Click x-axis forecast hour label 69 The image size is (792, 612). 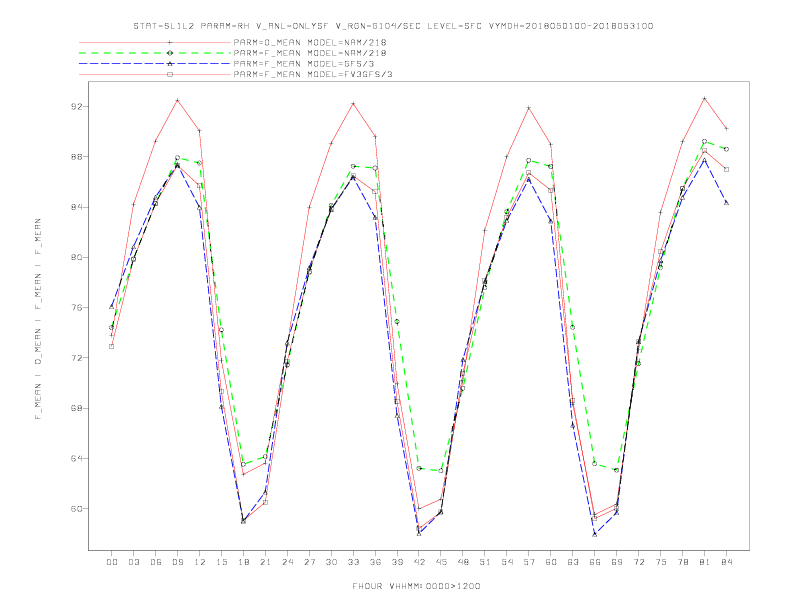pyautogui.click(x=617, y=562)
